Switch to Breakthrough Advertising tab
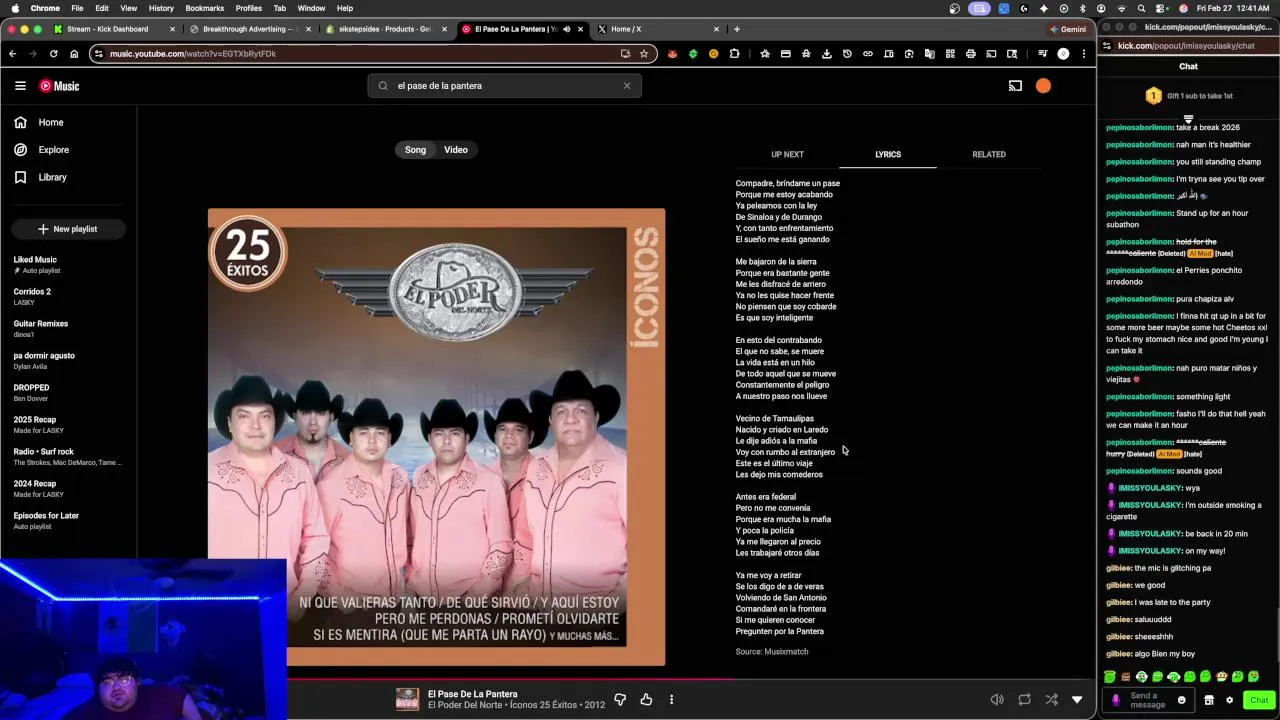 pos(250,29)
